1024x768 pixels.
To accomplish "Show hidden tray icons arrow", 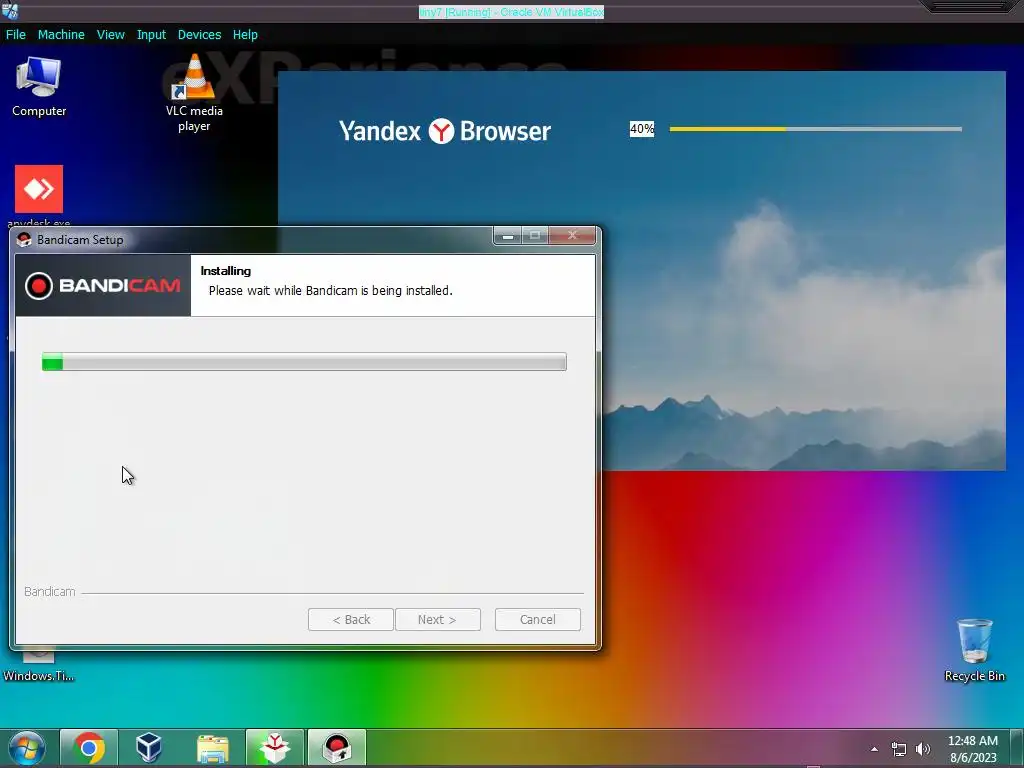I will point(874,749).
